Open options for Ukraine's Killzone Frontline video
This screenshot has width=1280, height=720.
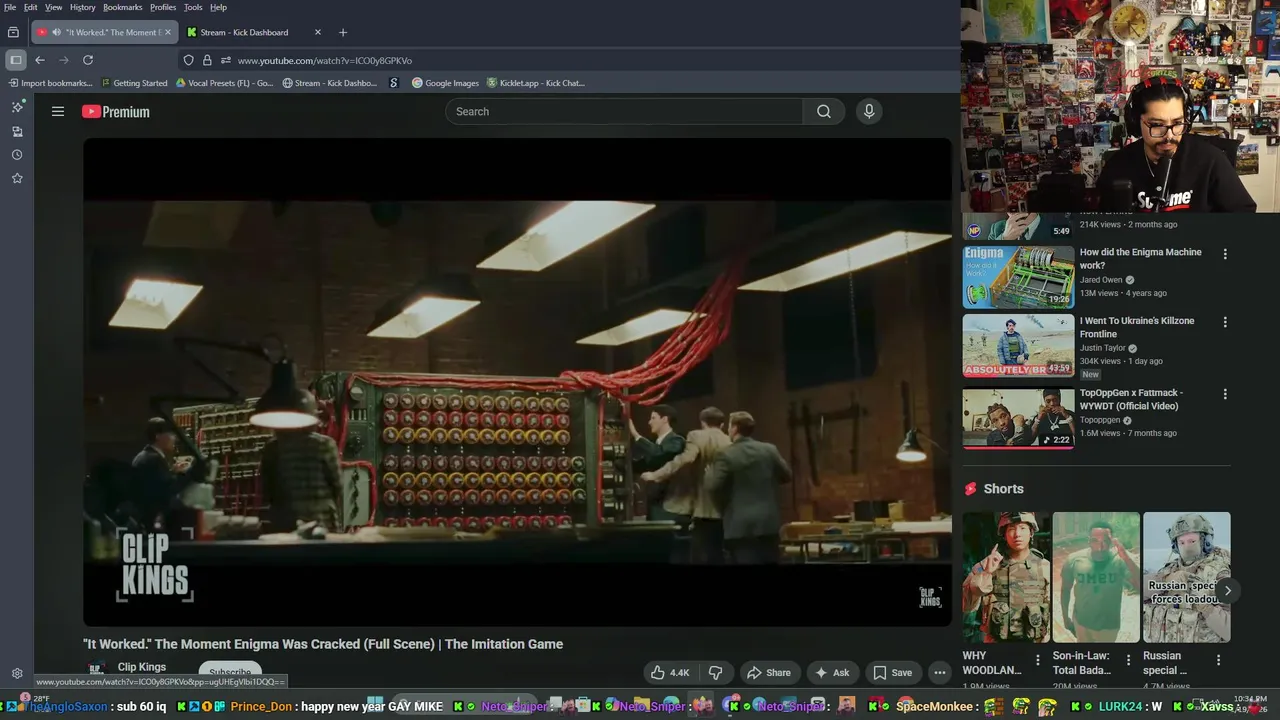click(1225, 322)
